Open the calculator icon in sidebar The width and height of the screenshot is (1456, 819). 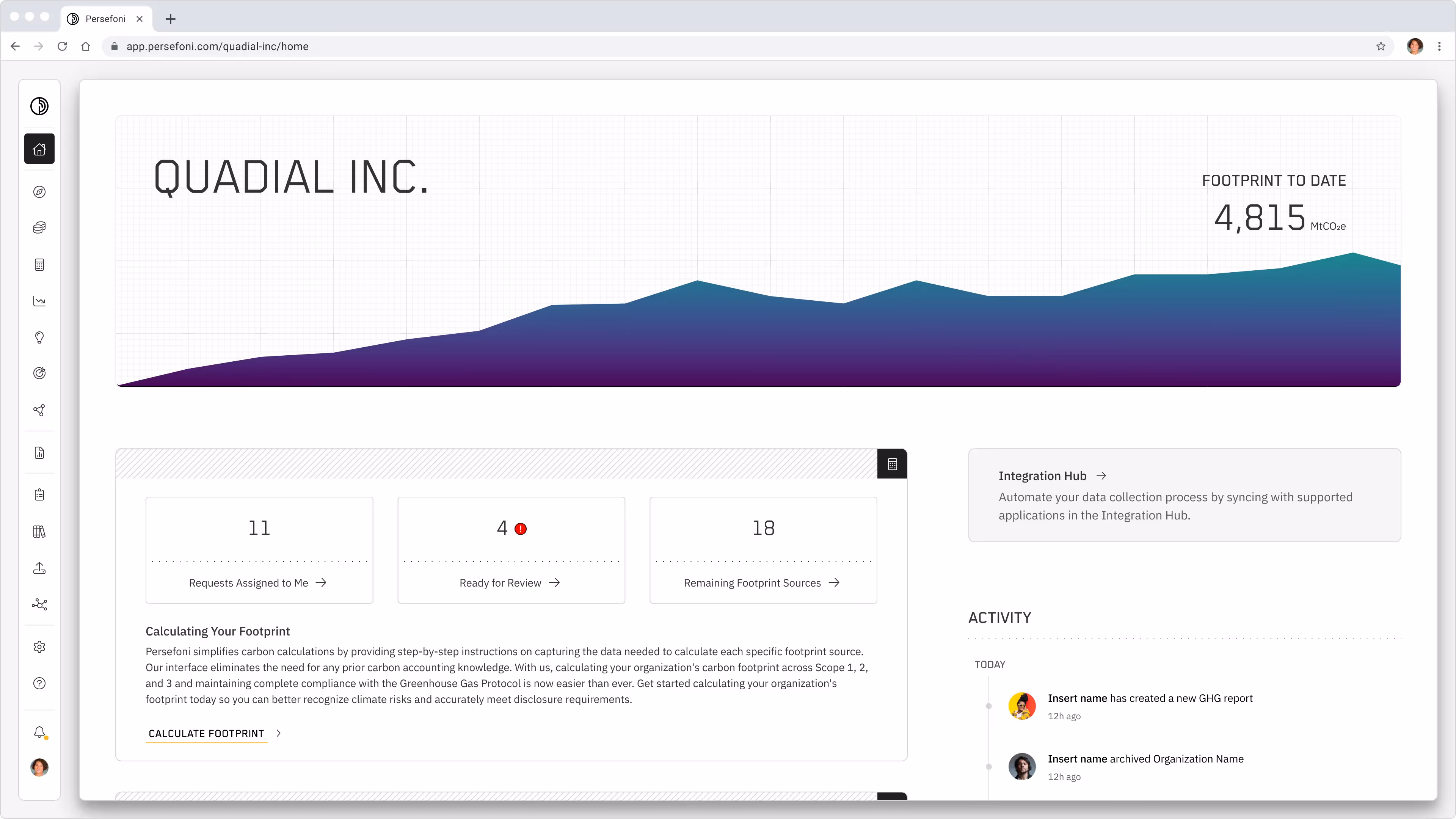pyautogui.click(x=39, y=265)
